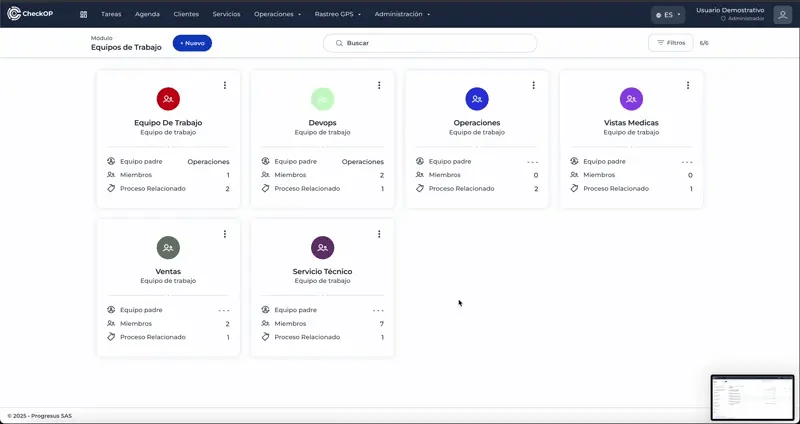Expand the Rastreo GPS menu
800x424 pixels.
[337, 15]
